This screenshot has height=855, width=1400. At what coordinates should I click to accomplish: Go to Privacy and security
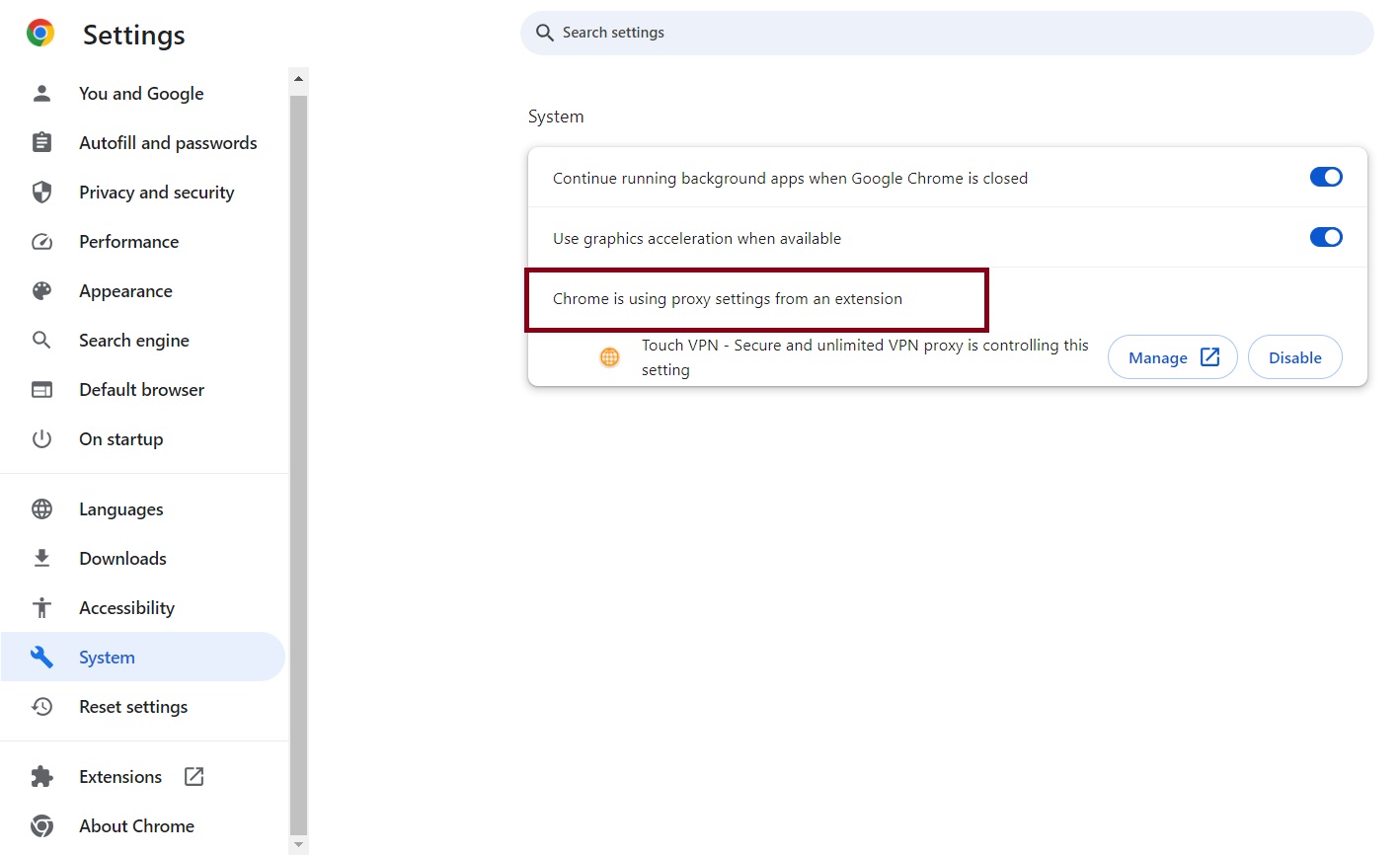pyautogui.click(x=157, y=193)
